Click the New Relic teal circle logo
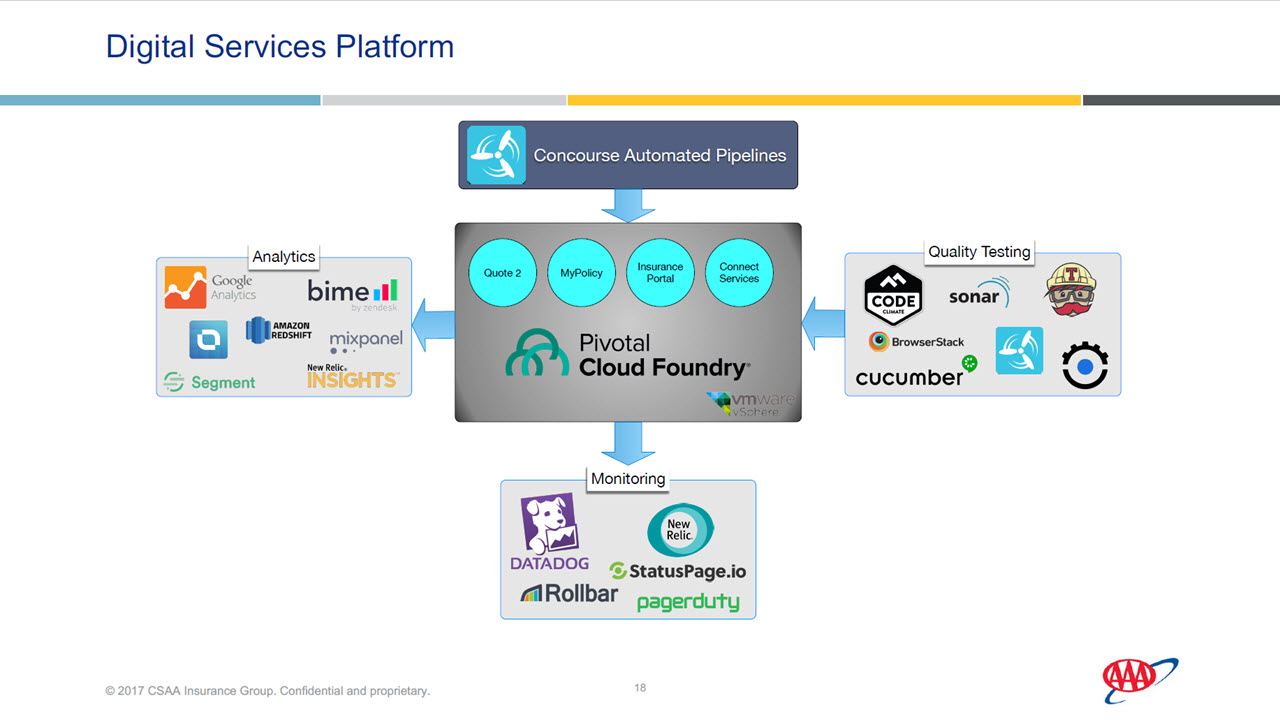This screenshot has height=720, width=1280. click(x=680, y=530)
